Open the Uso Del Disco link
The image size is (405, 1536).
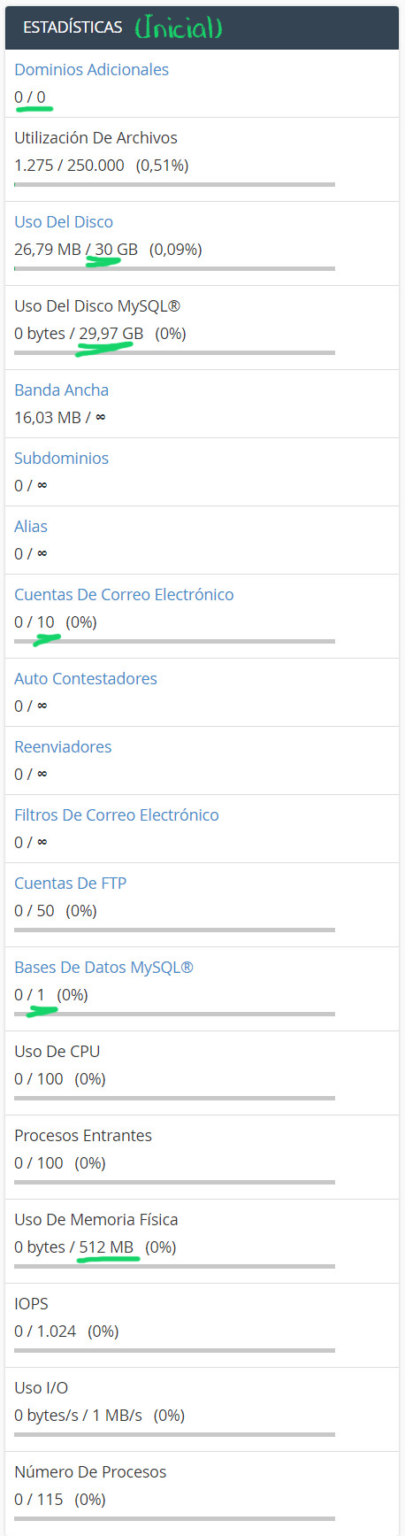pyautogui.click(x=63, y=222)
